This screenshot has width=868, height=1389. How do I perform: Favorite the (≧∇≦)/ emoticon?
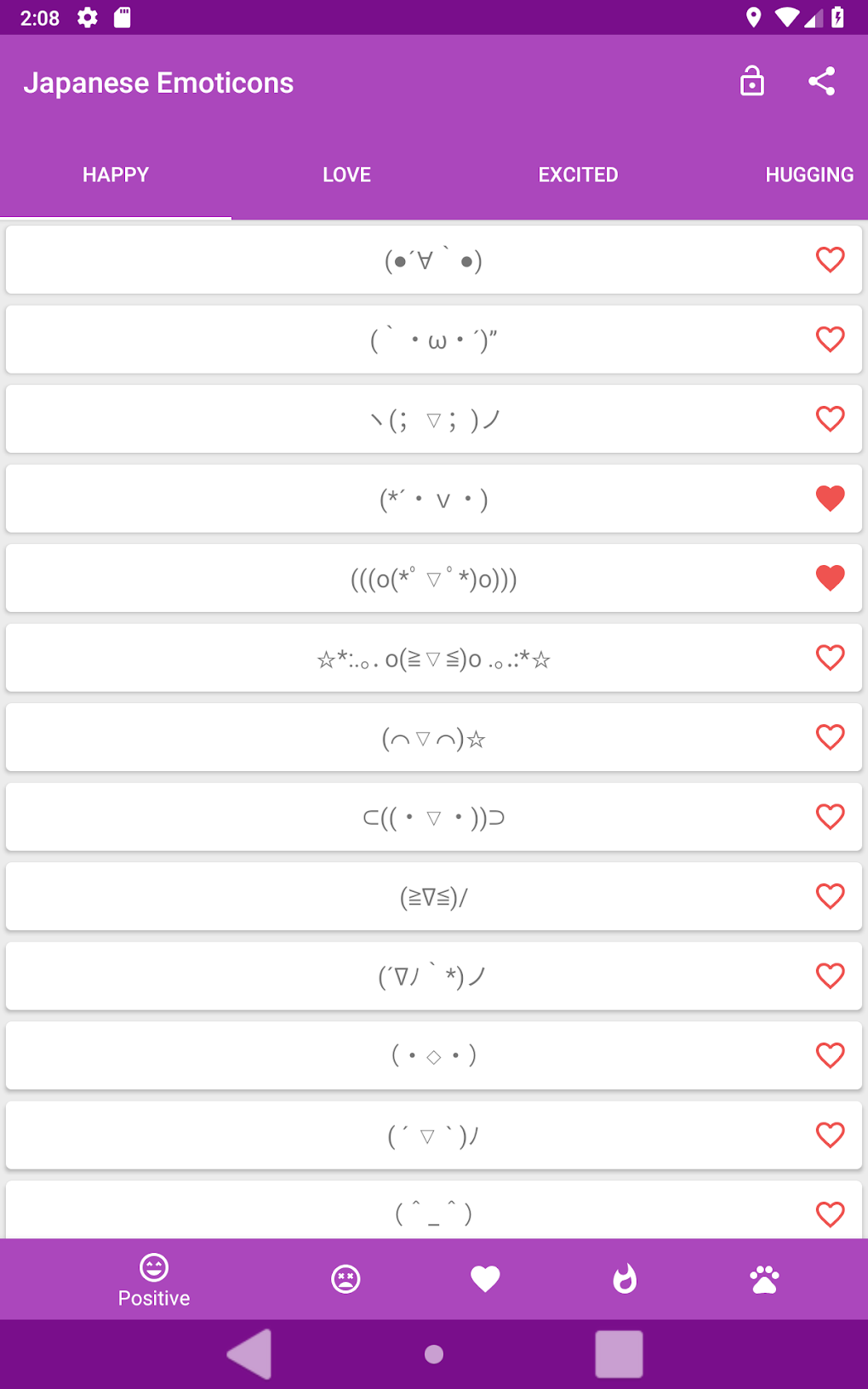click(830, 896)
